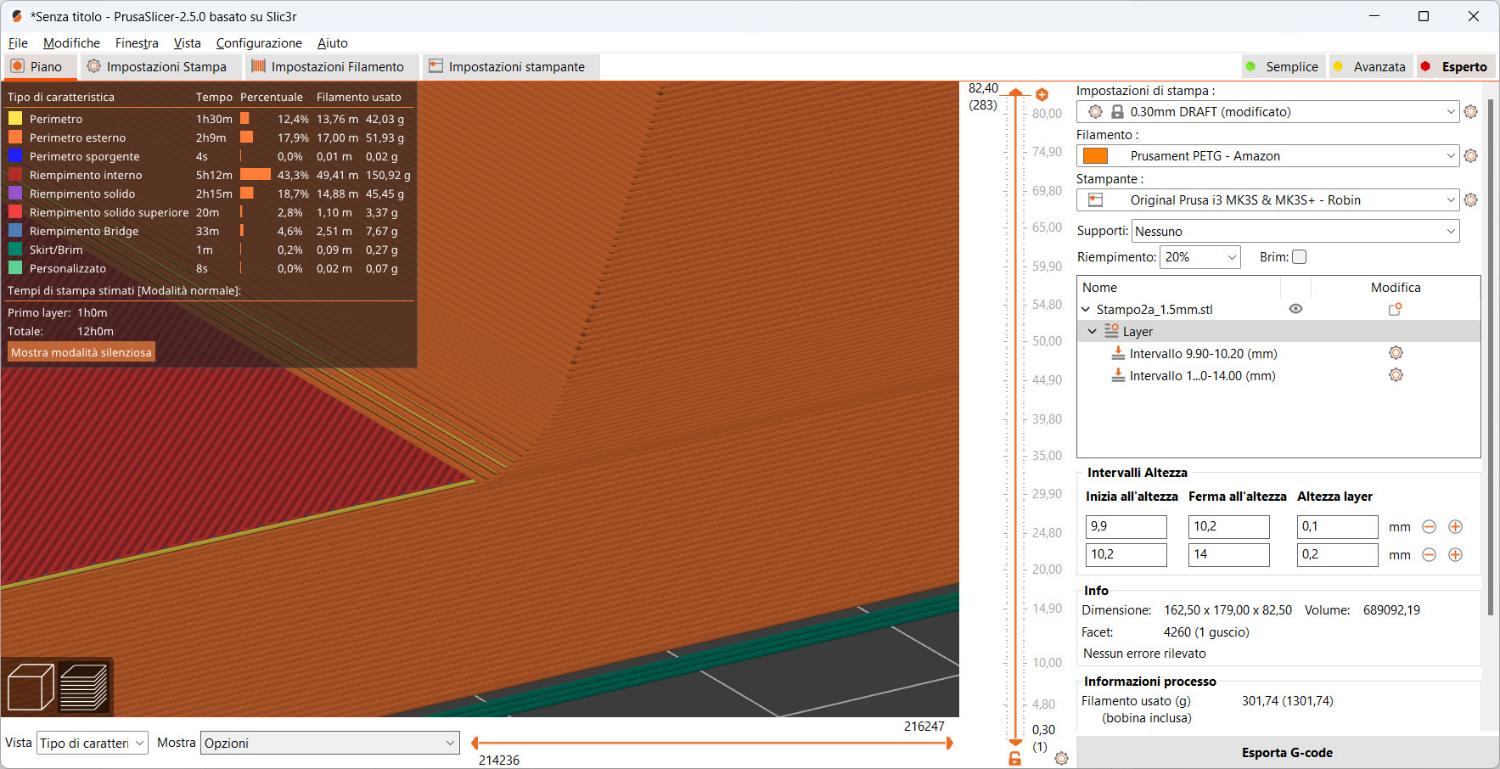Open print settings preset dropdown
Image resolution: width=1500 pixels, height=769 pixels.
pyautogui.click(x=1268, y=112)
